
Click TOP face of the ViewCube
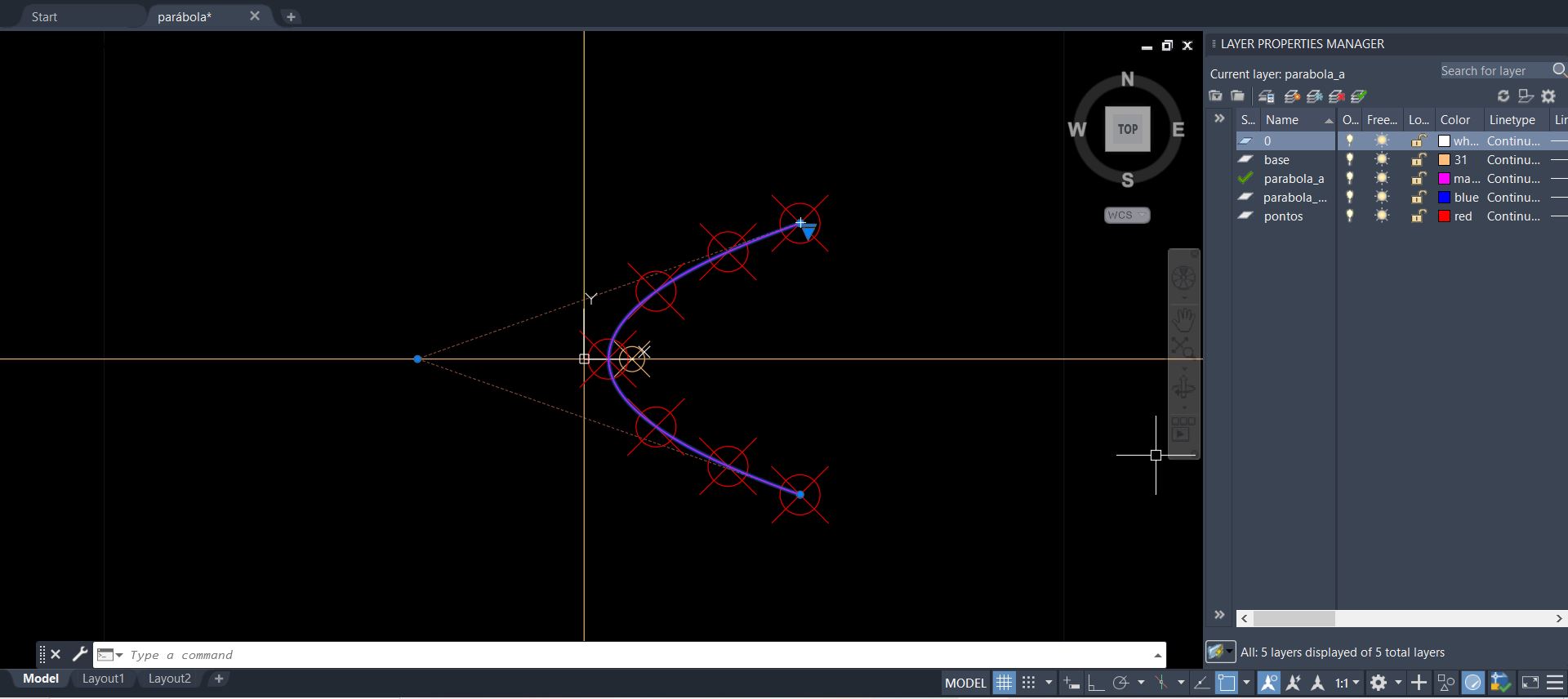point(1127,129)
